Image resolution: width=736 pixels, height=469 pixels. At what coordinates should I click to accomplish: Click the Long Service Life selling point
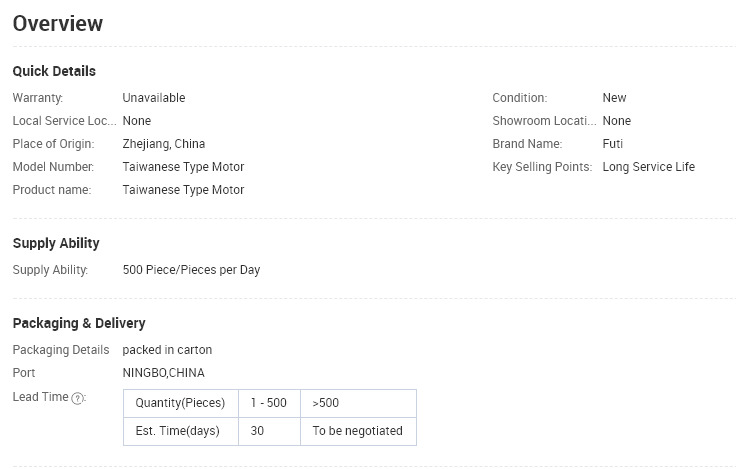[x=649, y=167]
